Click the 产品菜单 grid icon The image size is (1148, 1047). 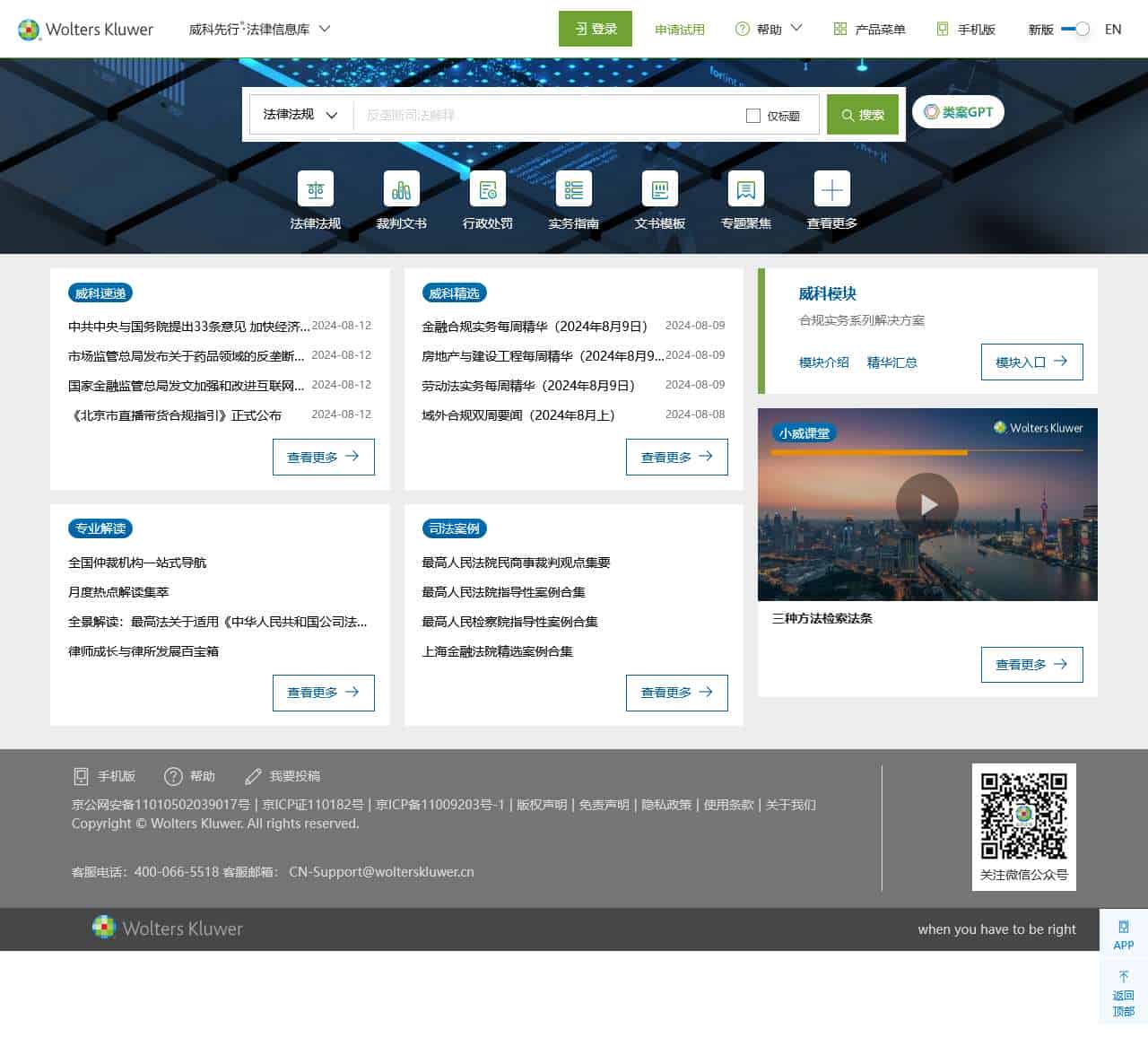pyautogui.click(x=840, y=29)
